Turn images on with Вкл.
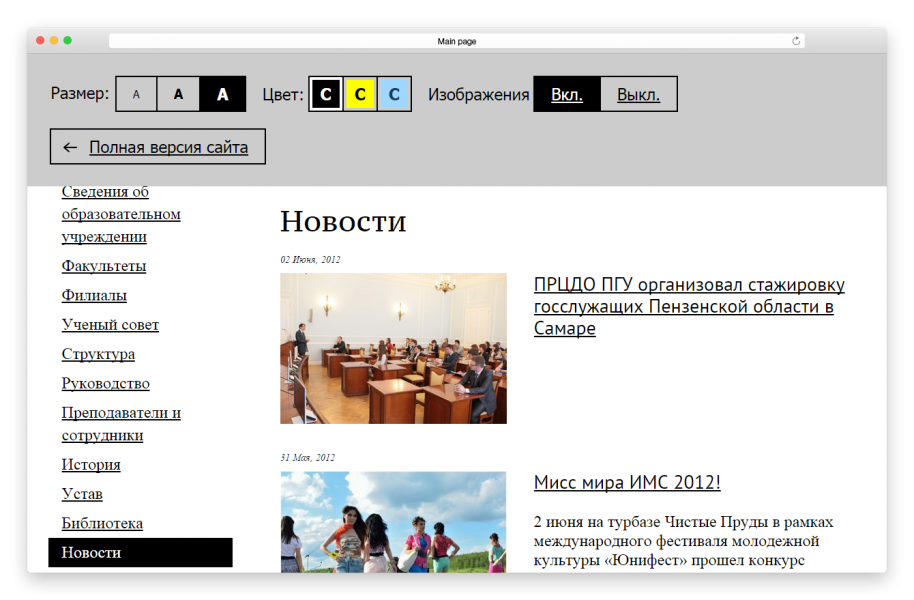 [566, 94]
